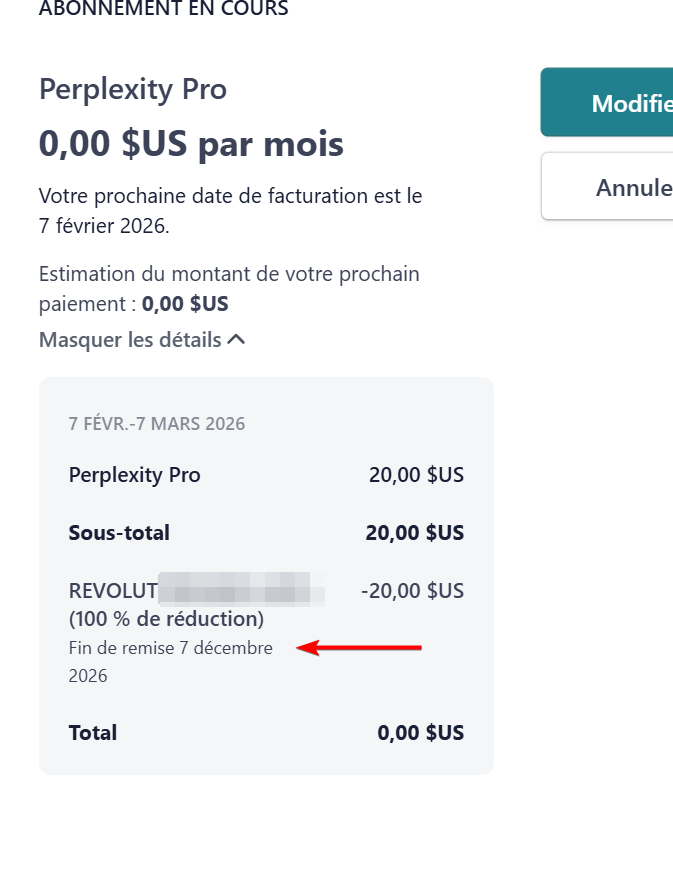
Task: Select the Perplexity Pro line item
Action: pyautogui.click(x=135, y=475)
